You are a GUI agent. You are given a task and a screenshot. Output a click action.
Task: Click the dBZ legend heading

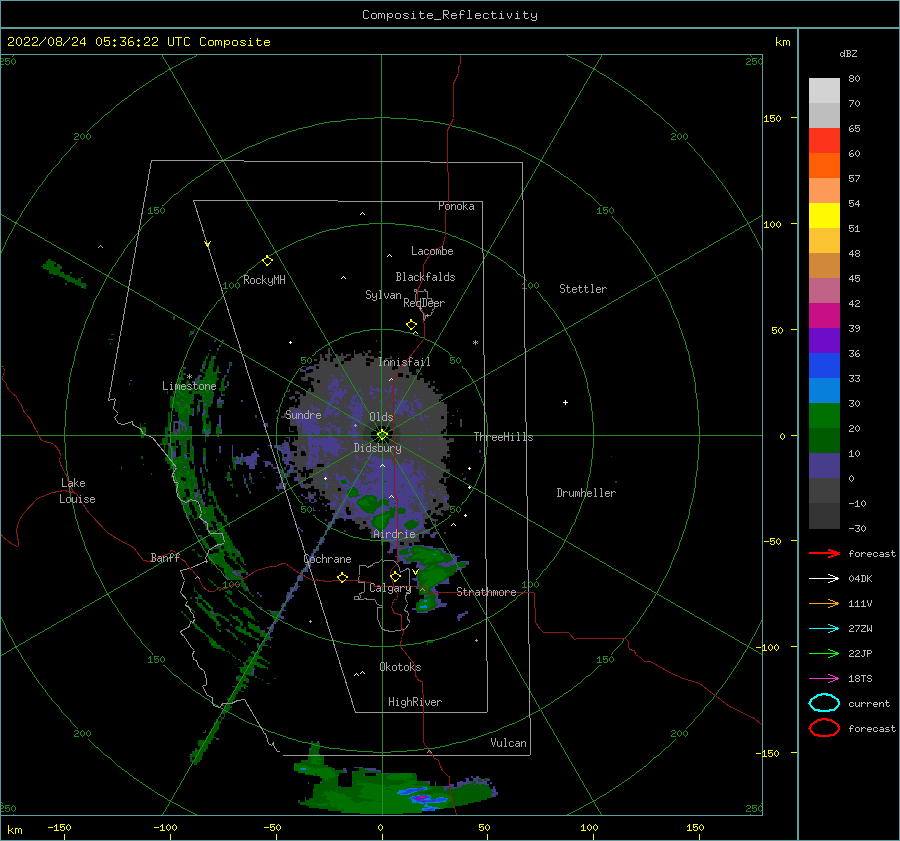point(848,53)
